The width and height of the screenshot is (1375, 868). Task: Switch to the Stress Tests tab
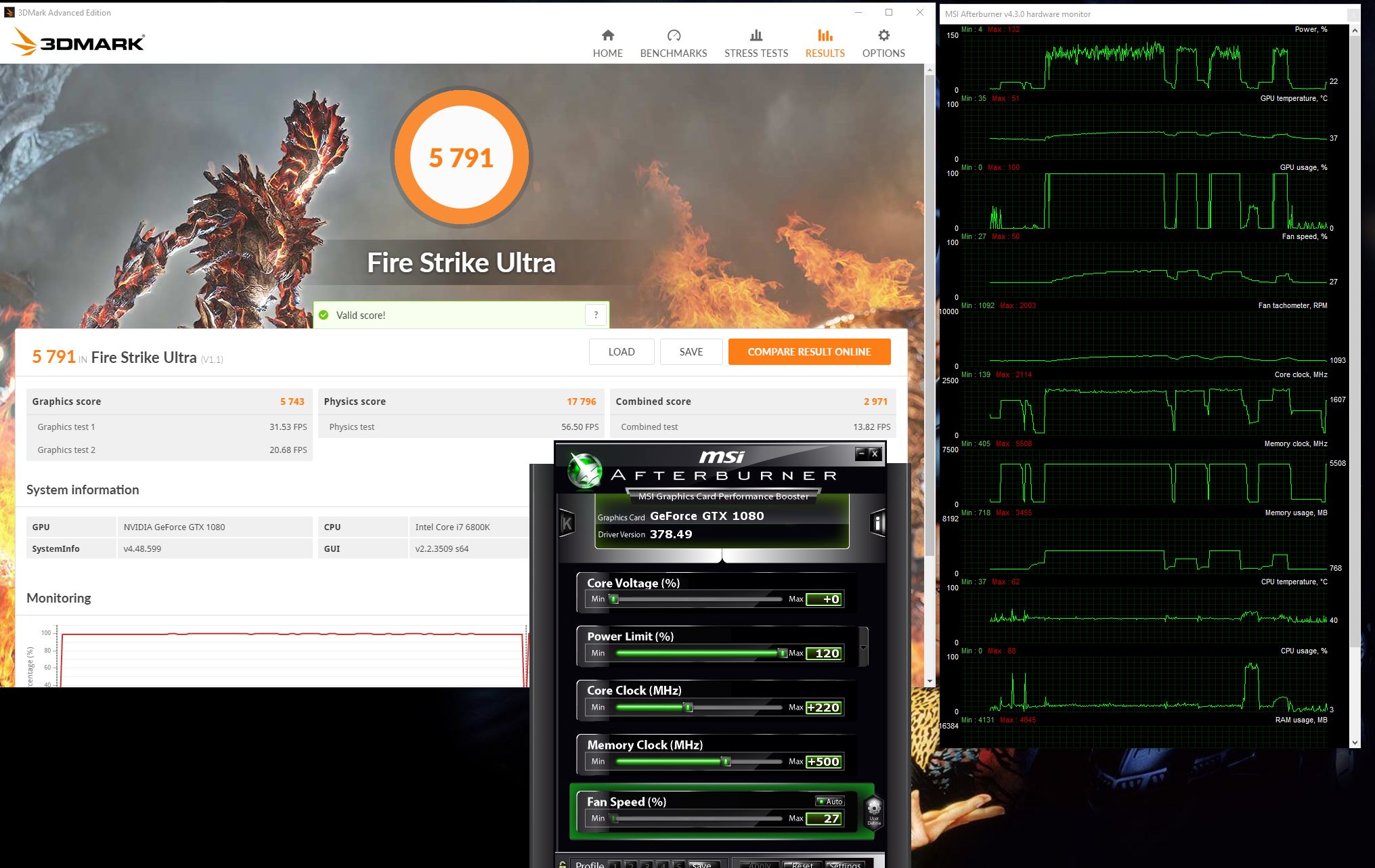[x=756, y=43]
